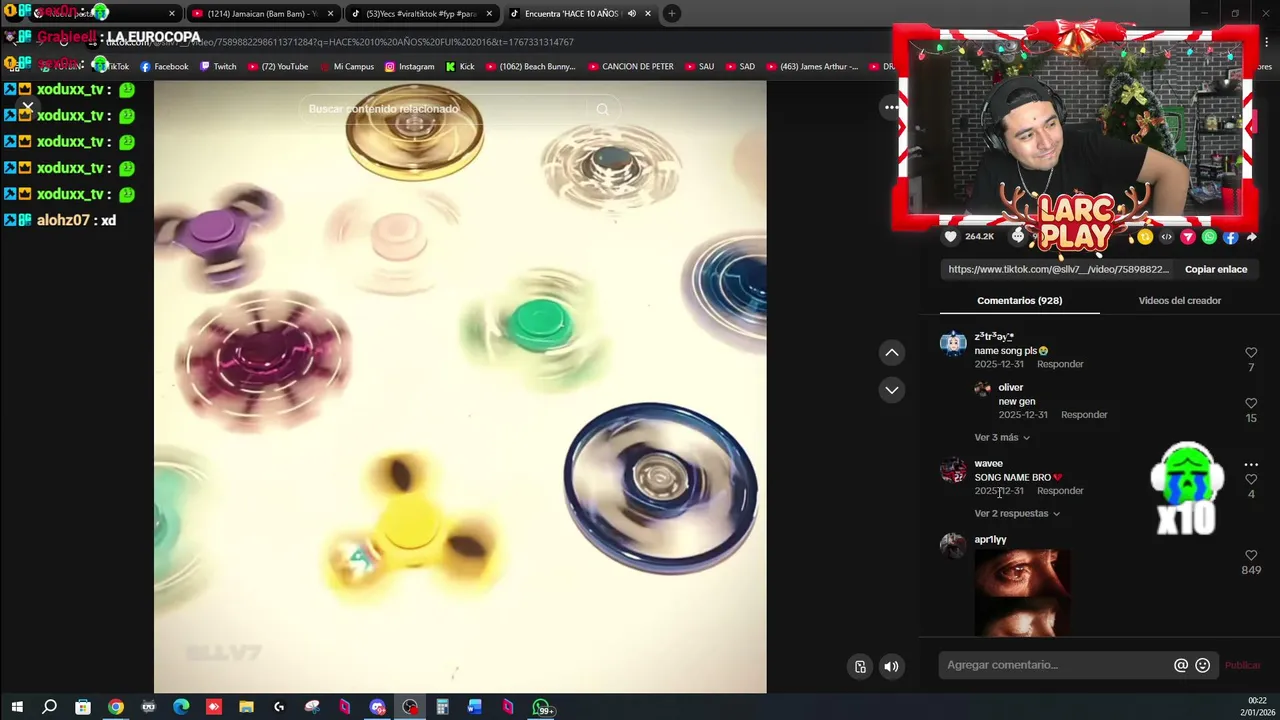Toggle auto-scroll icon next to the volume button
1280x720 pixels.
(860, 667)
